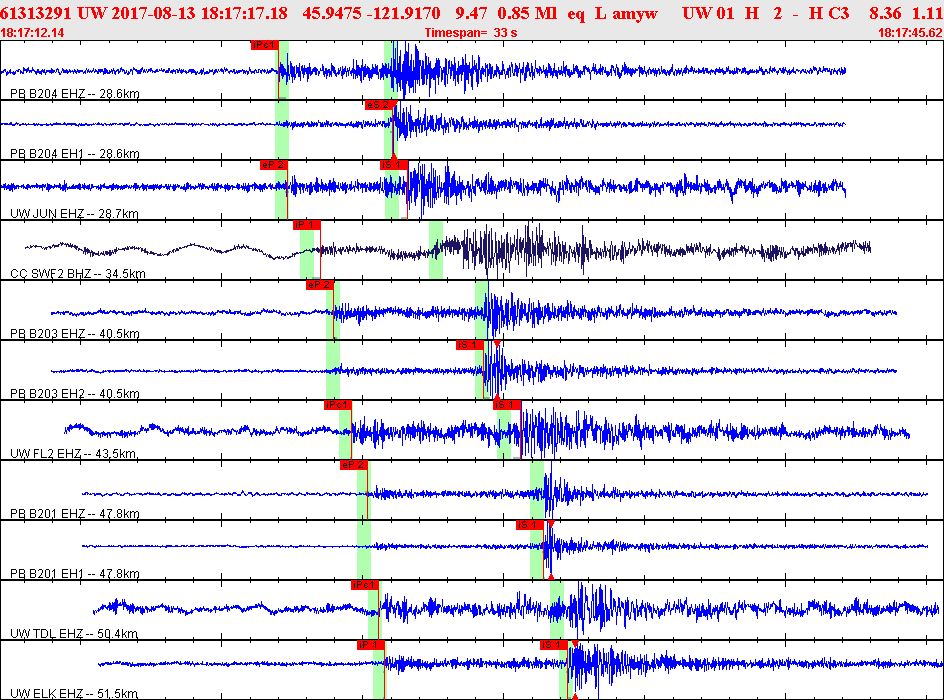This screenshot has width=944, height=700.
Task: Select the iP 1 pick on UW ELK
Action: [370, 645]
